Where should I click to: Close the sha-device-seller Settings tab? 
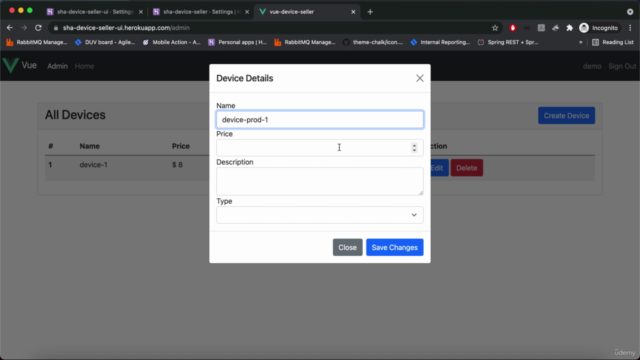[247, 12]
